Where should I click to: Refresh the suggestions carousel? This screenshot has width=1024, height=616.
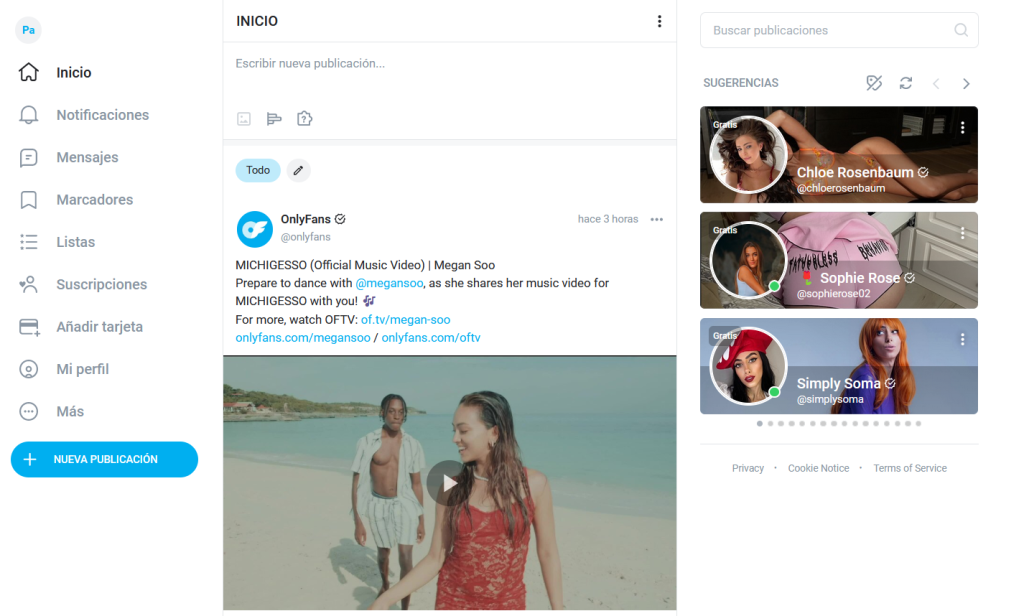[x=905, y=84]
